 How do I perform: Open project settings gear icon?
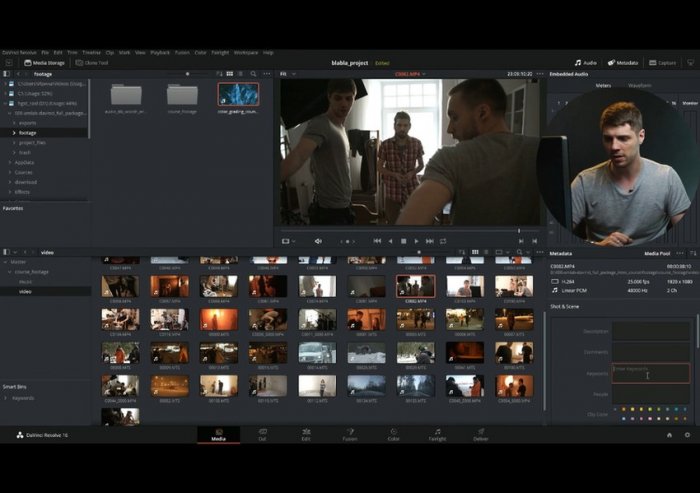pyautogui.click(x=687, y=435)
